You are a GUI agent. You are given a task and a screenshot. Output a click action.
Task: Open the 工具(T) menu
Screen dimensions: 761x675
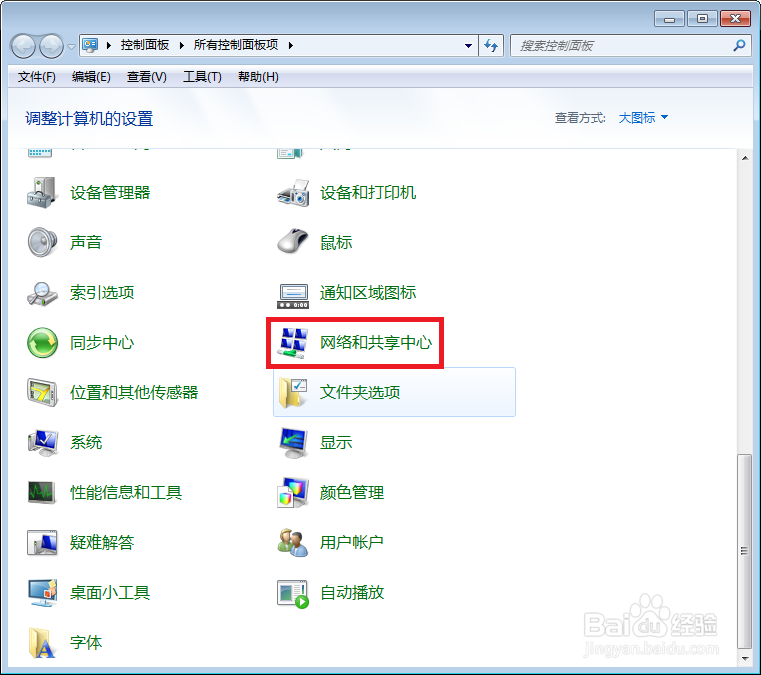pos(202,77)
